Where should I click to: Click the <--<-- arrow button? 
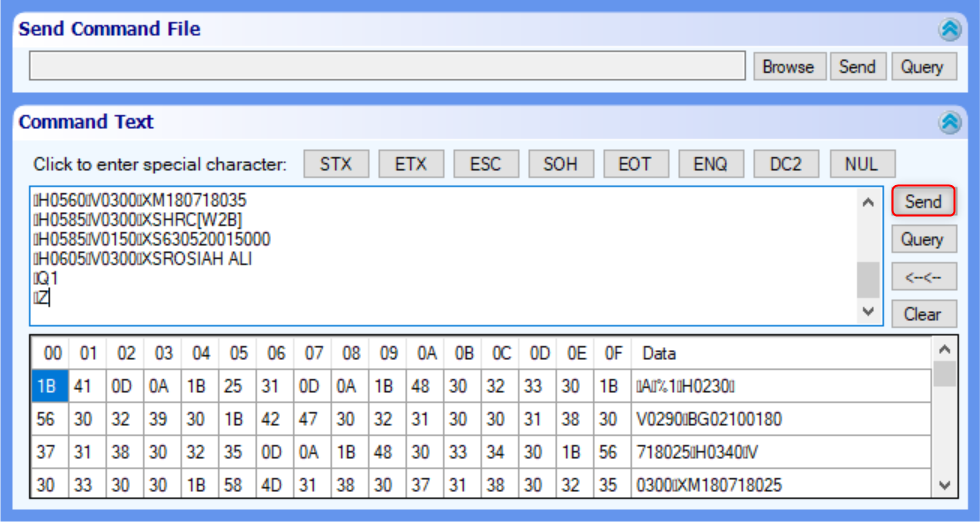(x=923, y=277)
